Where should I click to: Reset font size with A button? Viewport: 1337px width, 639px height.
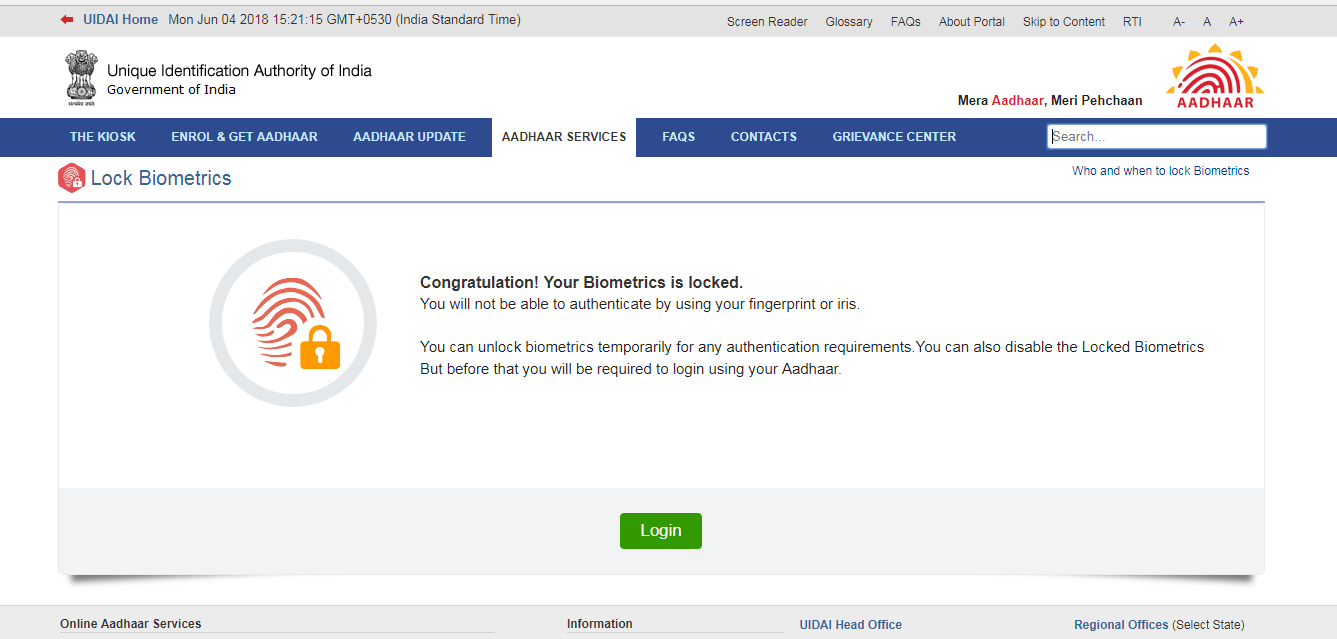point(1207,22)
